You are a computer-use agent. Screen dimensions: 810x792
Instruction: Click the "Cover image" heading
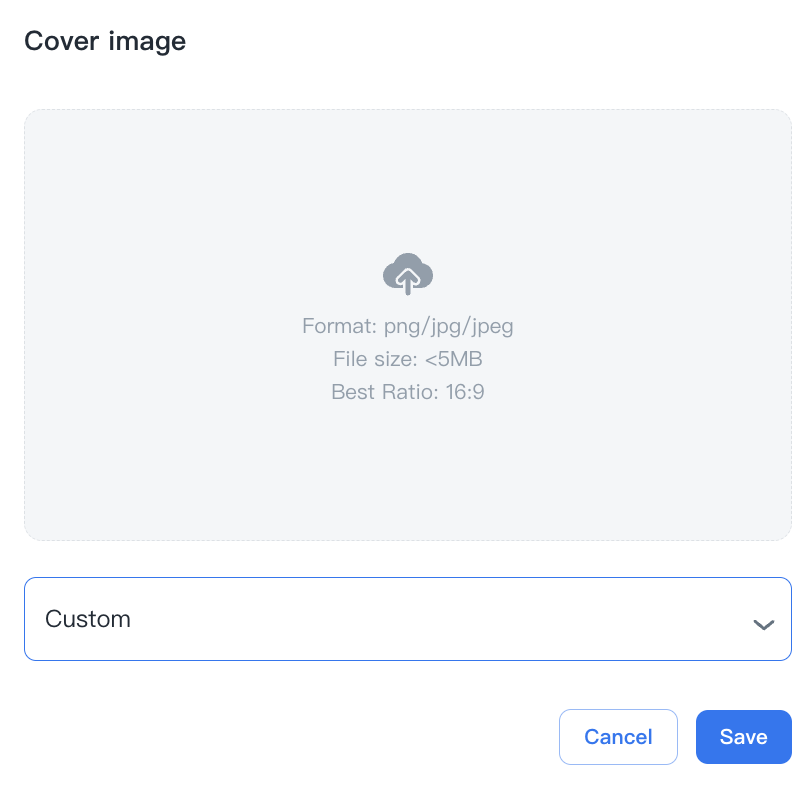click(x=105, y=41)
